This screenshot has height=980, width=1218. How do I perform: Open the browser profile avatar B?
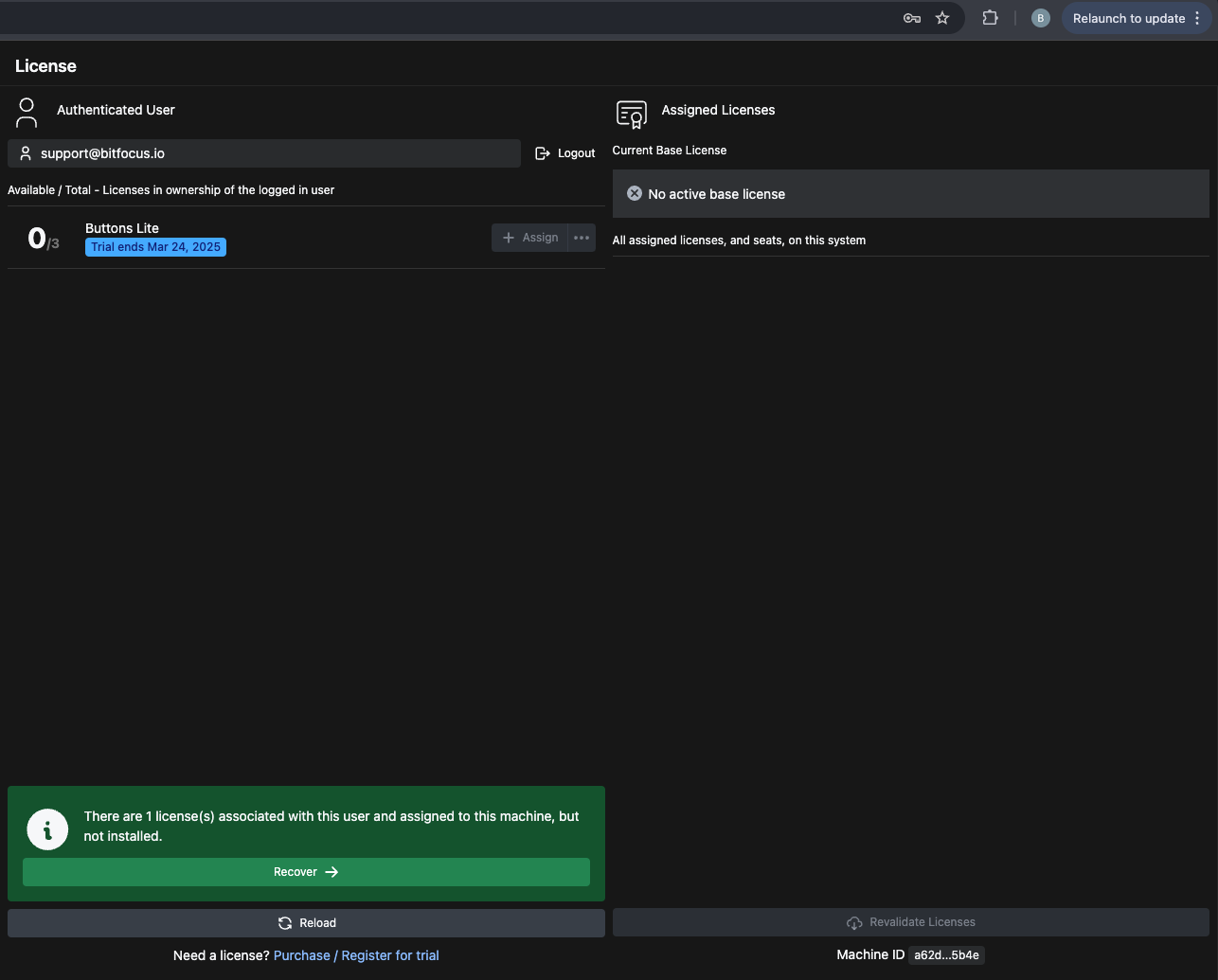click(x=1040, y=18)
